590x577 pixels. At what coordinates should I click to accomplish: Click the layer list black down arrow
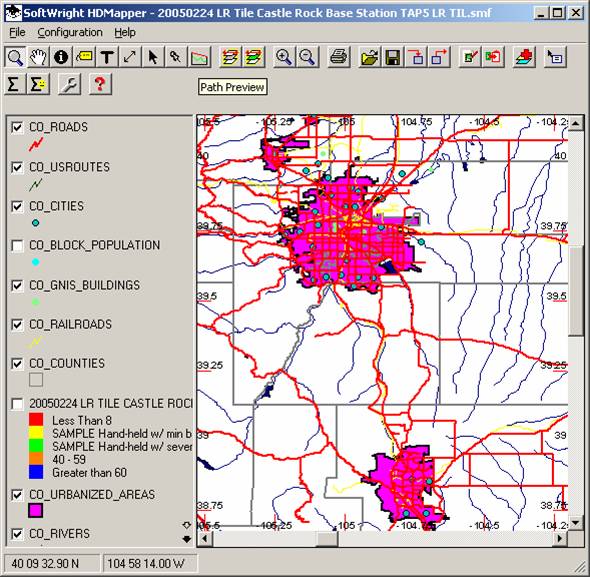coord(187,539)
